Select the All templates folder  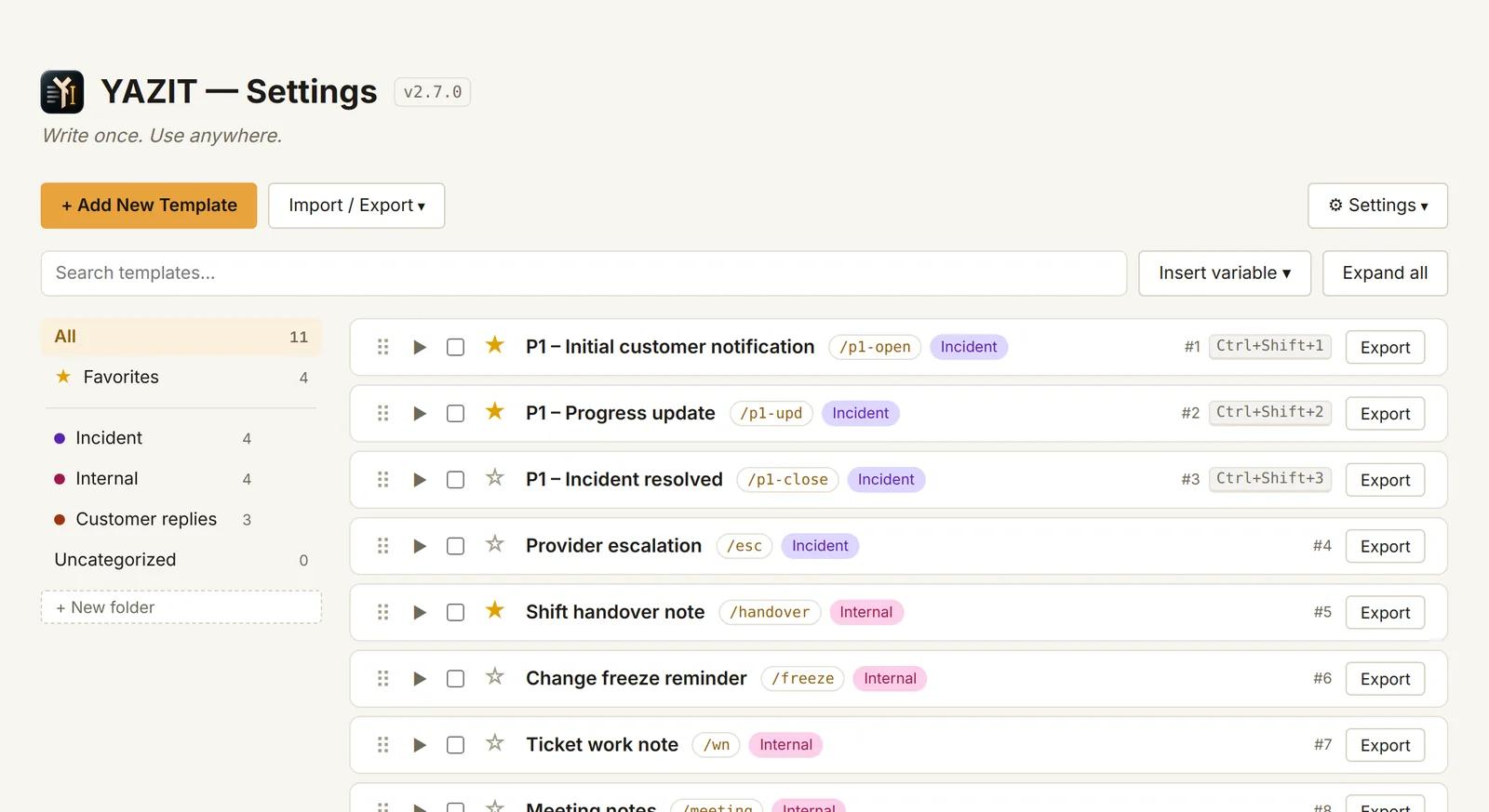tap(181, 337)
